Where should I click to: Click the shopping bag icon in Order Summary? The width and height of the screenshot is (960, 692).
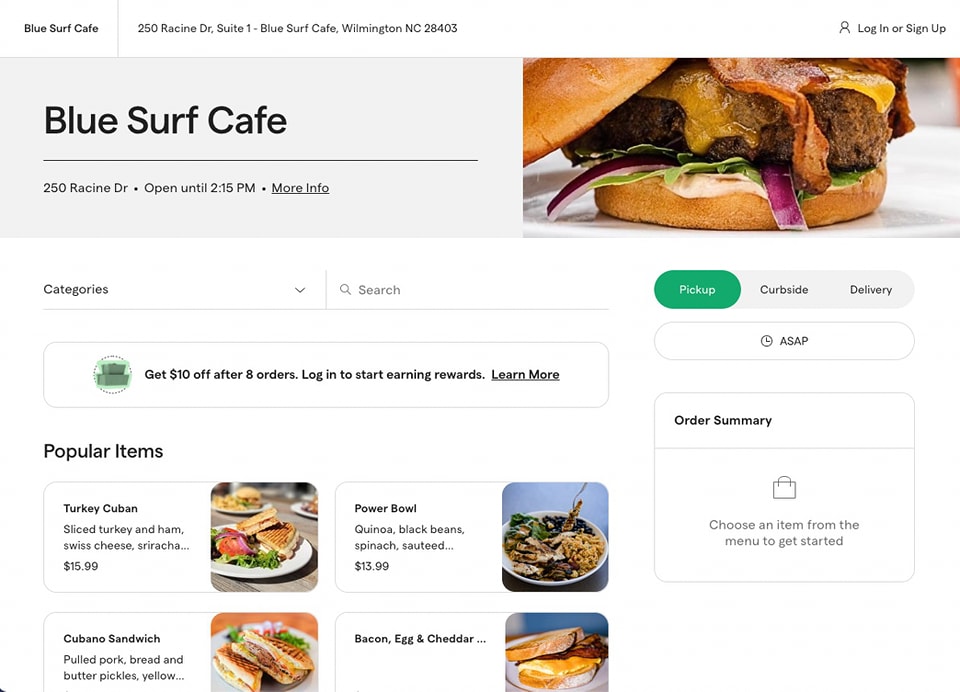(784, 487)
